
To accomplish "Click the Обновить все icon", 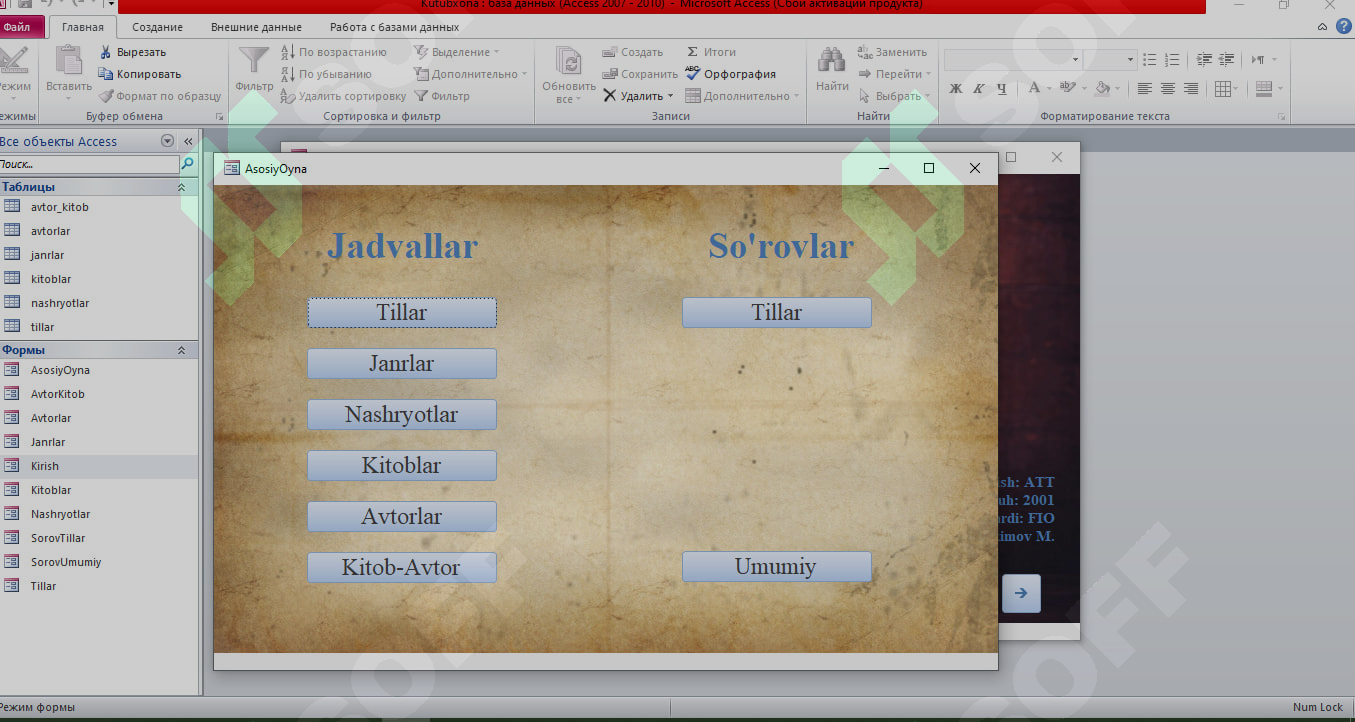I will tap(569, 62).
